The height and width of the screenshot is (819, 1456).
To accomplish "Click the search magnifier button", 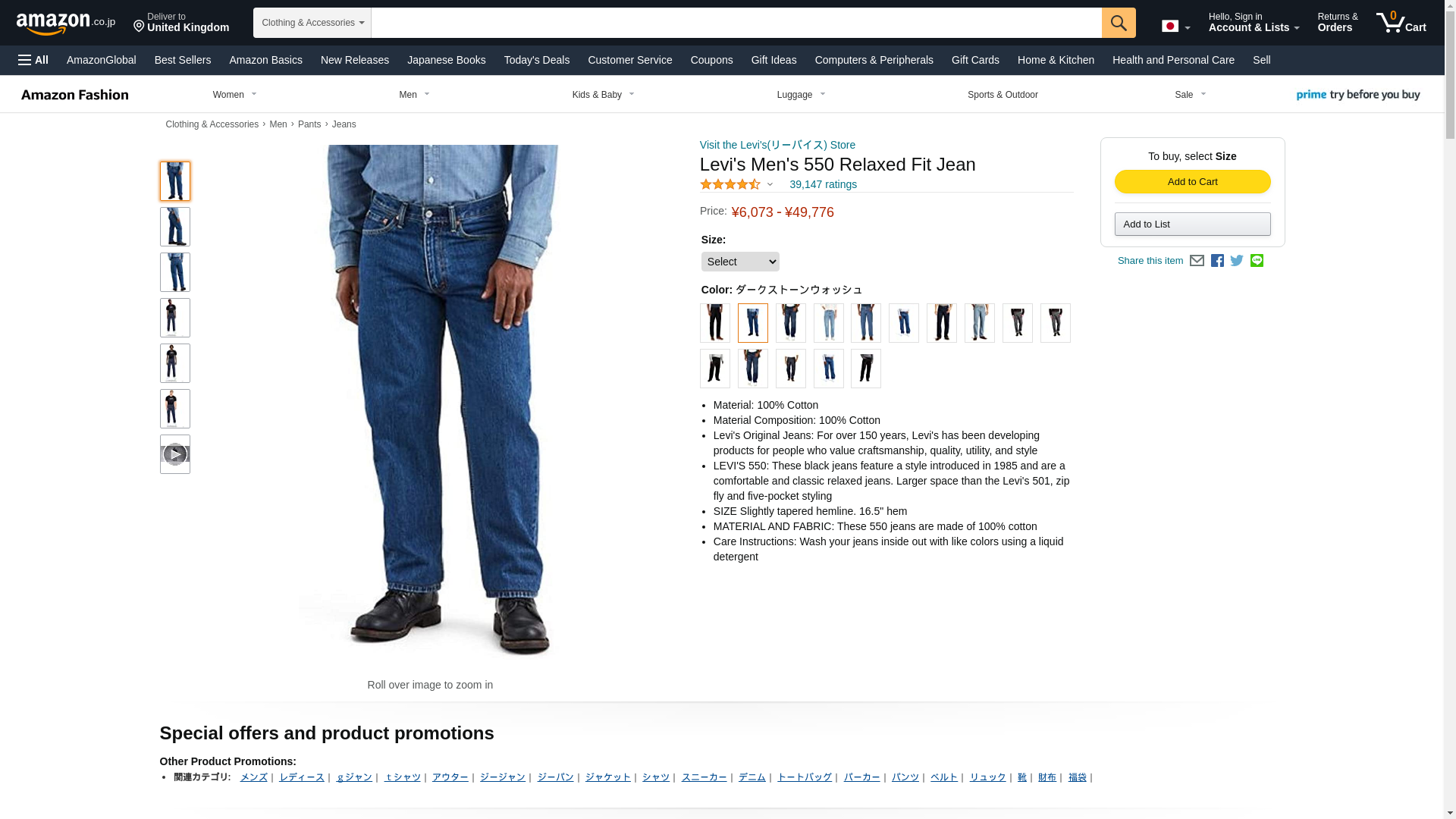I will coord(1119,23).
